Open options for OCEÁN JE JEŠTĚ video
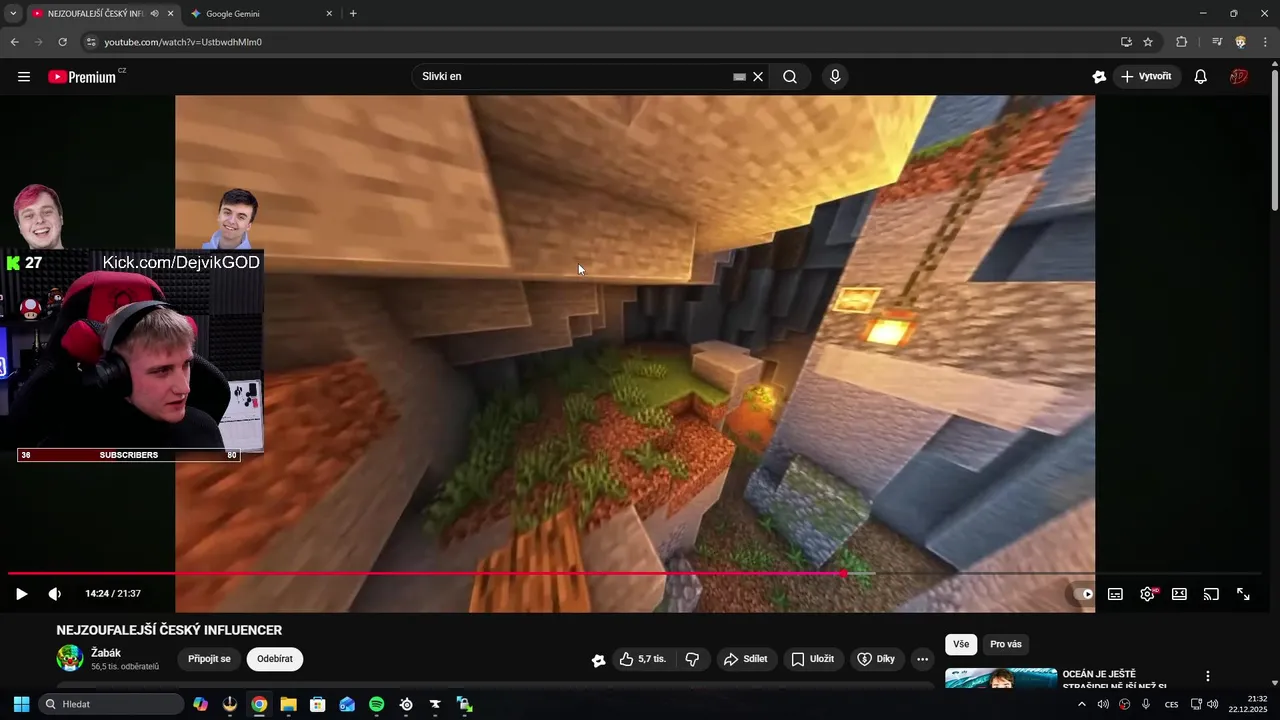Viewport: 1280px width, 720px height. click(x=1208, y=677)
